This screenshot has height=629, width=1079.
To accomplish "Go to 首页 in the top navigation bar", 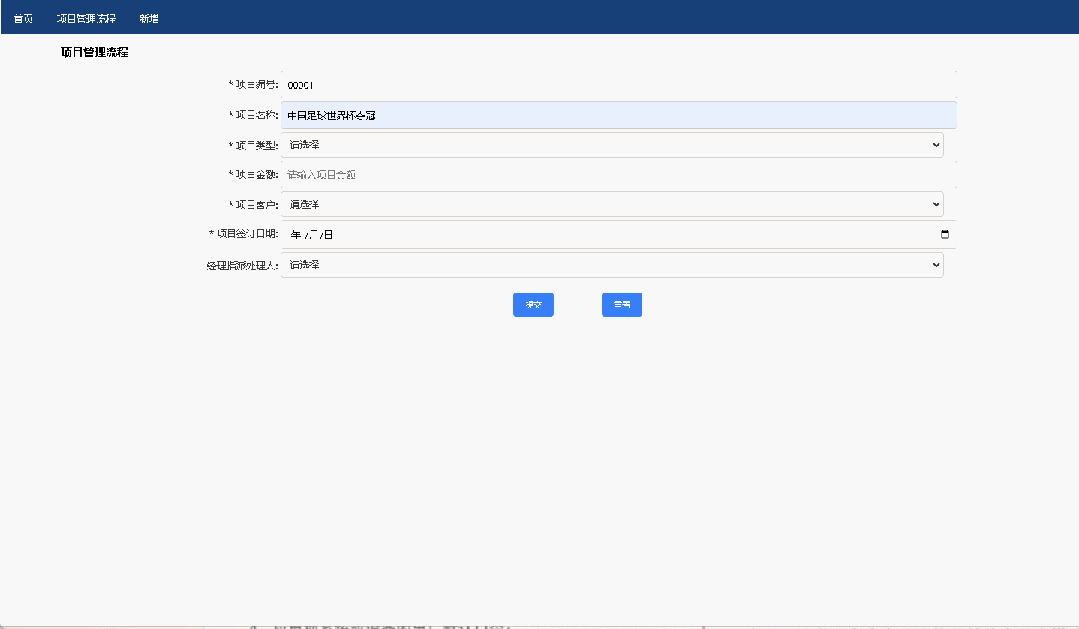I will coord(23,19).
